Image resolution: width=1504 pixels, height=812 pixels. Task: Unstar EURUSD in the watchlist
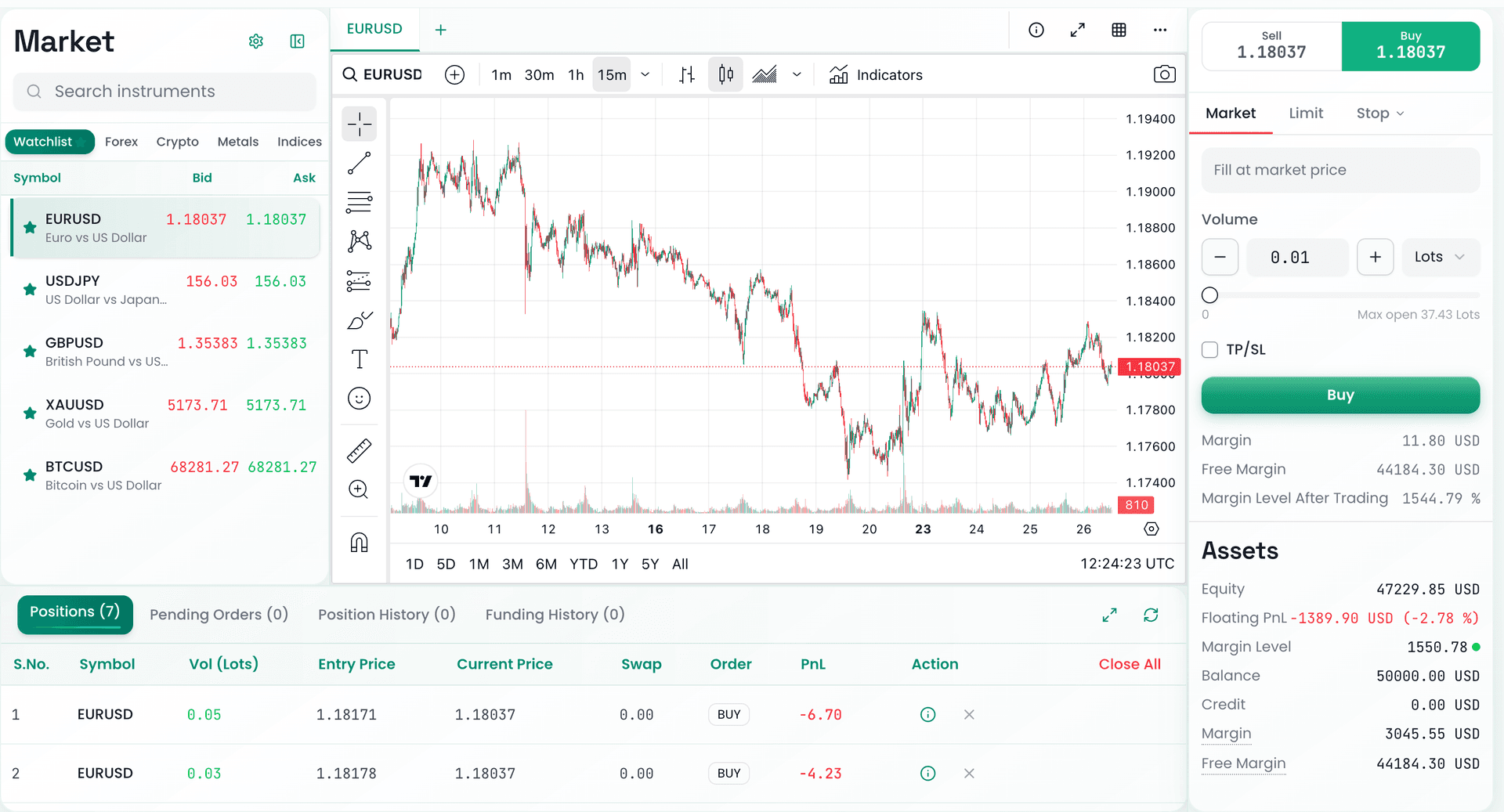tap(29, 227)
